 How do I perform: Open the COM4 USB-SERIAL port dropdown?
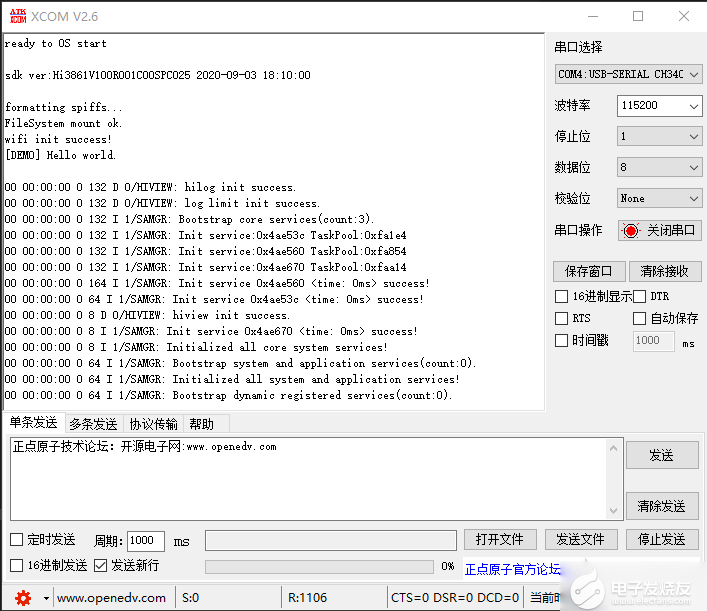pyautogui.click(x=628, y=74)
